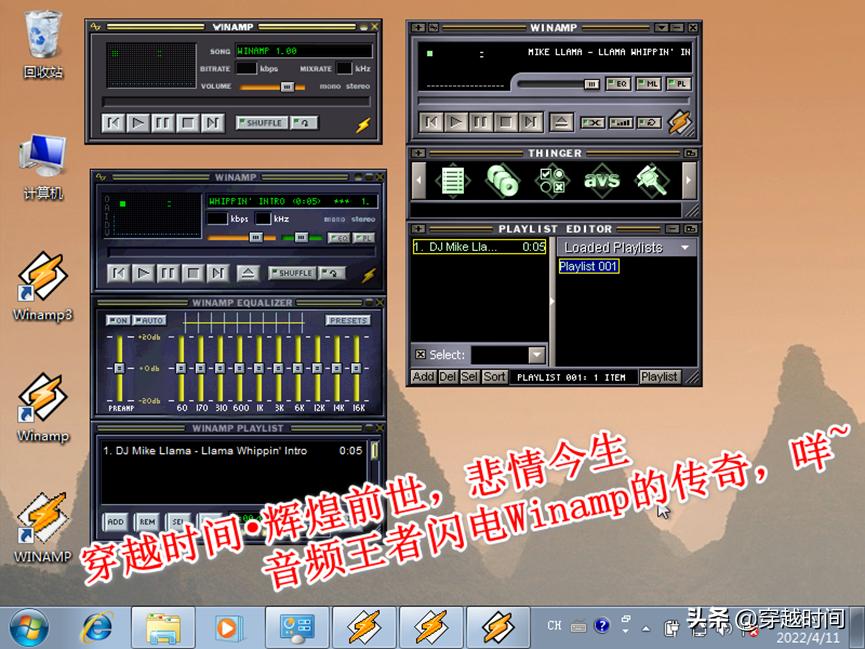Click the 60 Hz equalizer band slider
The height and width of the screenshot is (649, 865).
click(181, 368)
